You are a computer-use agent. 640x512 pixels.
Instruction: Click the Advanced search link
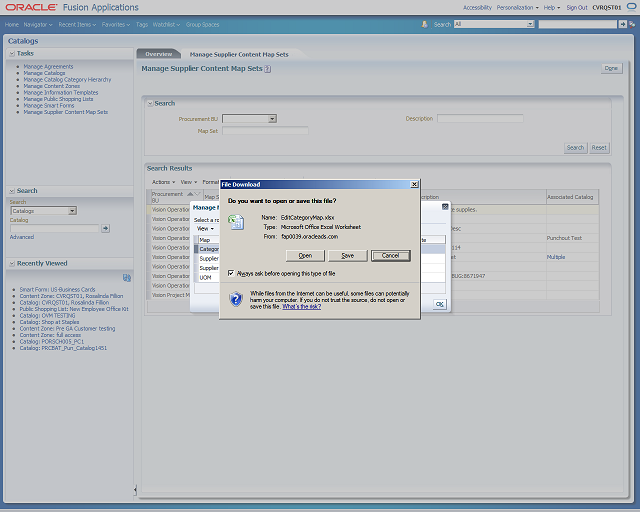point(22,237)
